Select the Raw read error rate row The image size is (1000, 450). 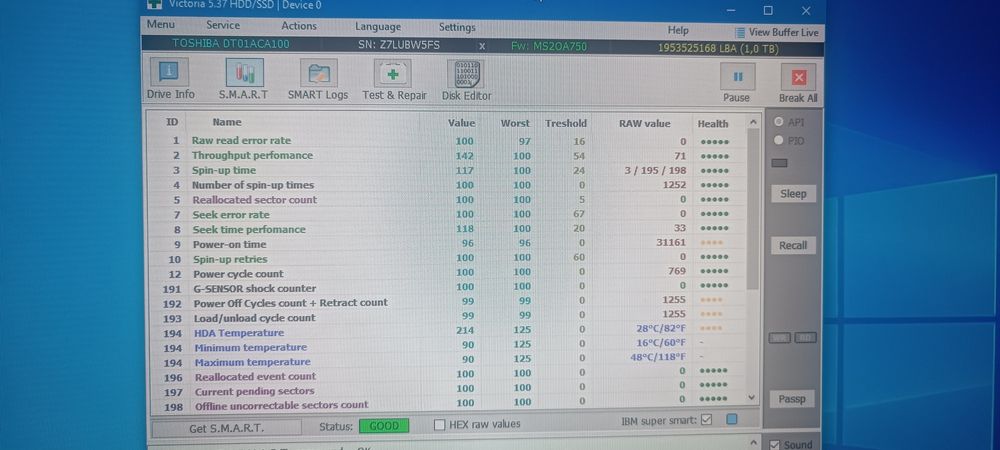pyautogui.click(x=449, y=141)
